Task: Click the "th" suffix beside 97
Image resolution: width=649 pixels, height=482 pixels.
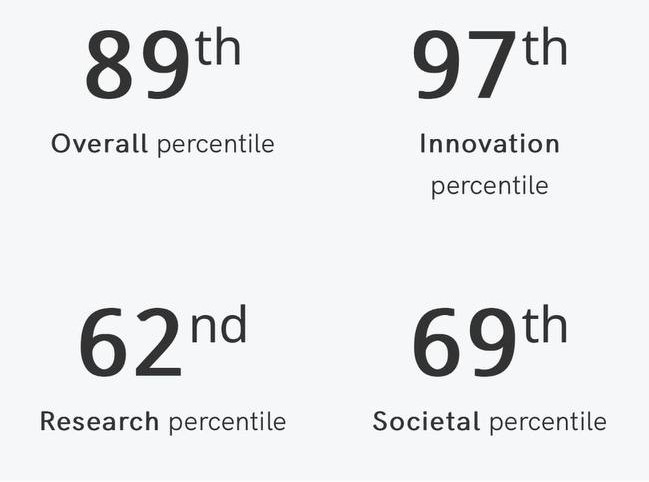Action: coord(545,47)
